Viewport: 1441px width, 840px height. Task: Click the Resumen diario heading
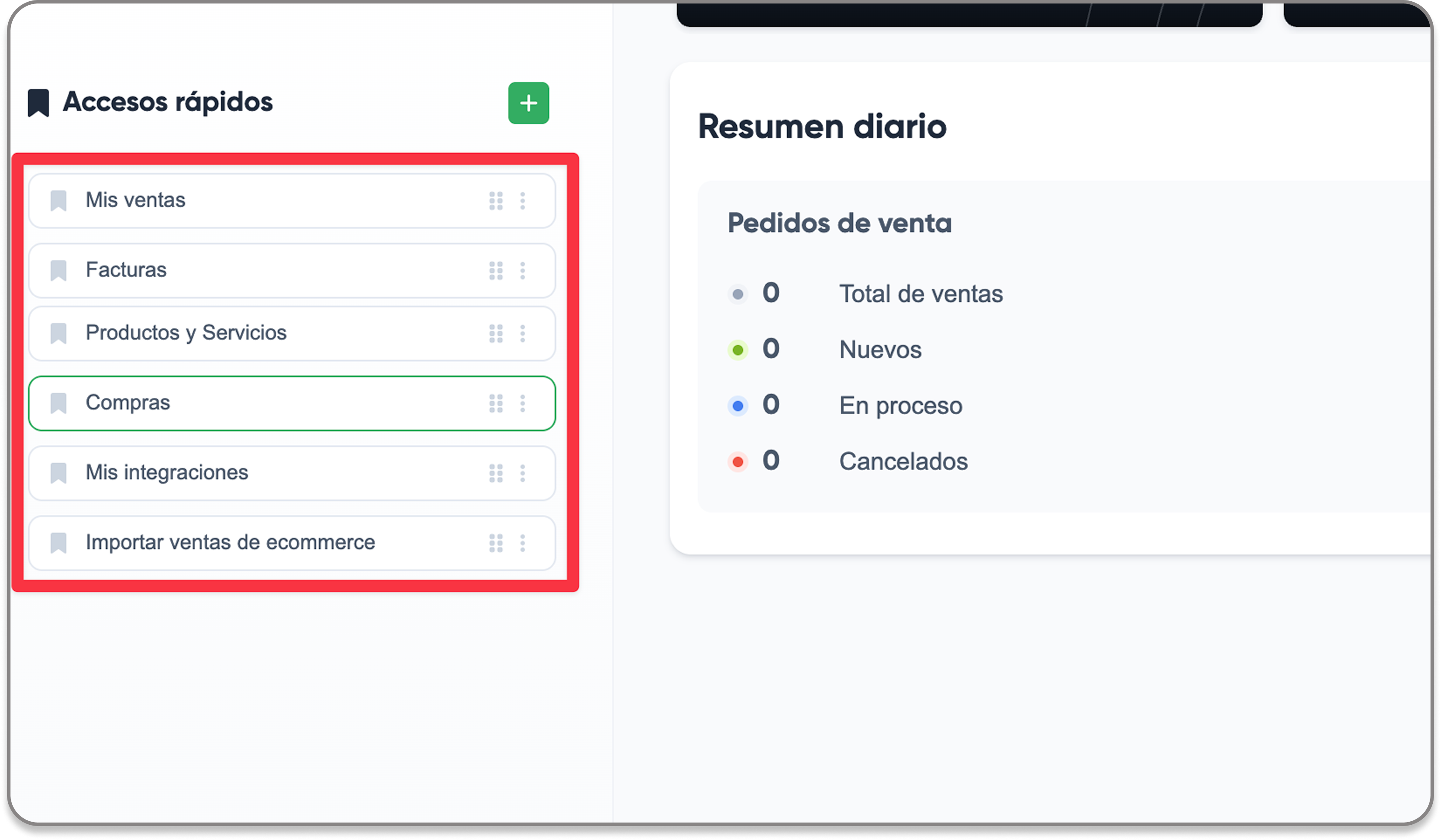[x=822, y=126]
